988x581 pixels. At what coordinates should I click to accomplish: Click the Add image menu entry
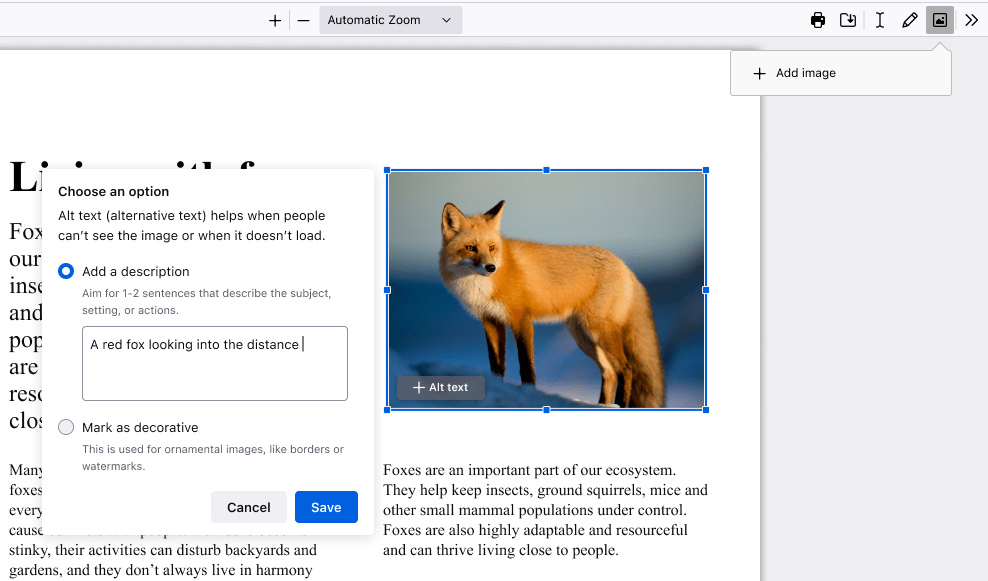794,73
